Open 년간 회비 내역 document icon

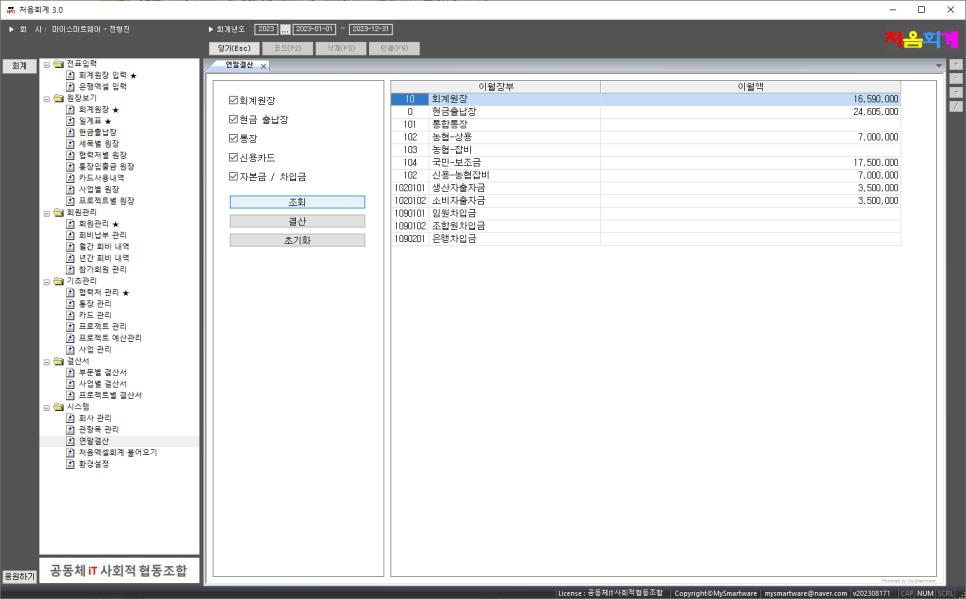point(70,258)
